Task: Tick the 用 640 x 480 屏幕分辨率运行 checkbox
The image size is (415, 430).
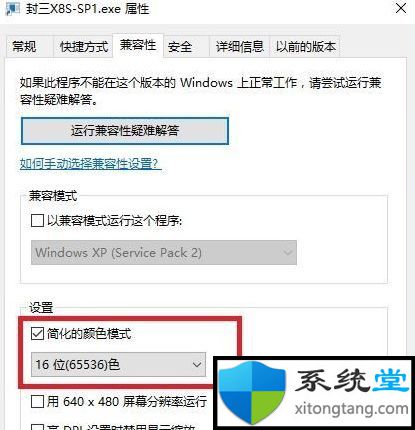Action: coord(37,402)
